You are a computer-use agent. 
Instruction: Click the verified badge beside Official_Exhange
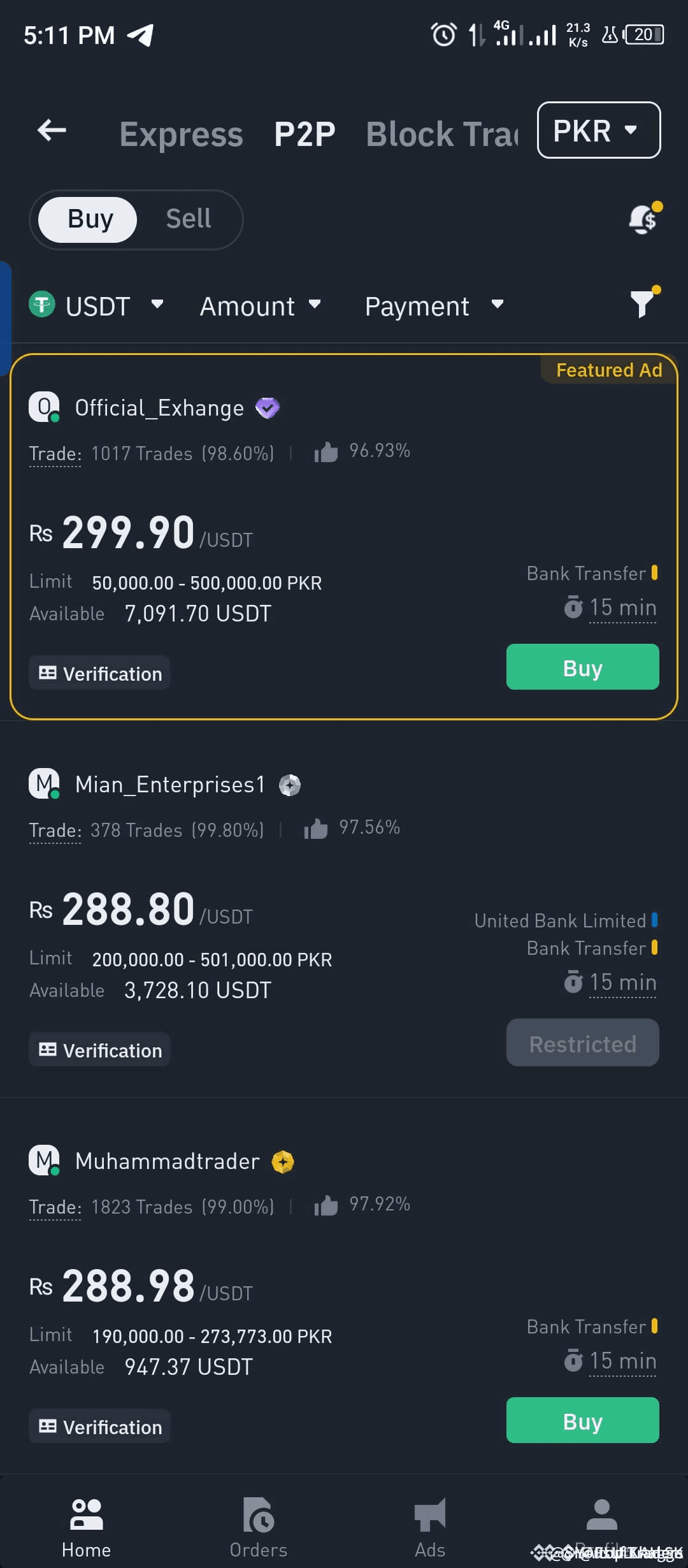coord(267,407)
